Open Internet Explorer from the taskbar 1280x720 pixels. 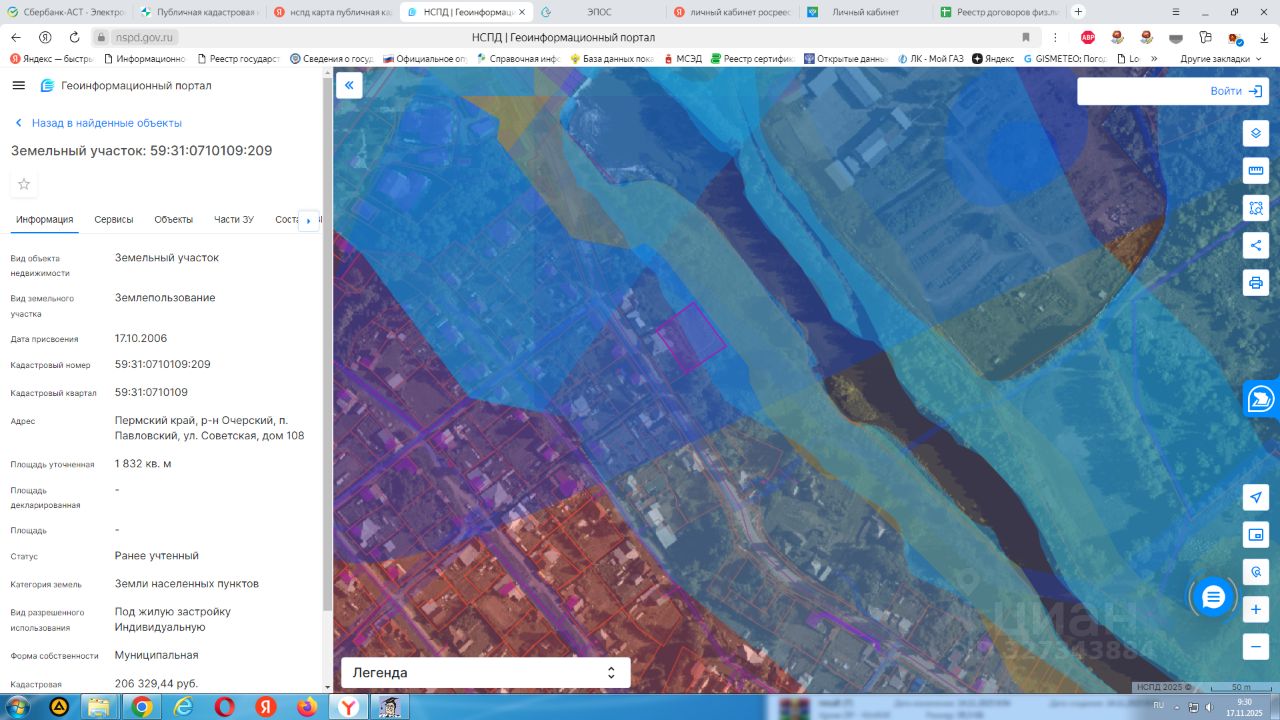click(x=183, y=707)
